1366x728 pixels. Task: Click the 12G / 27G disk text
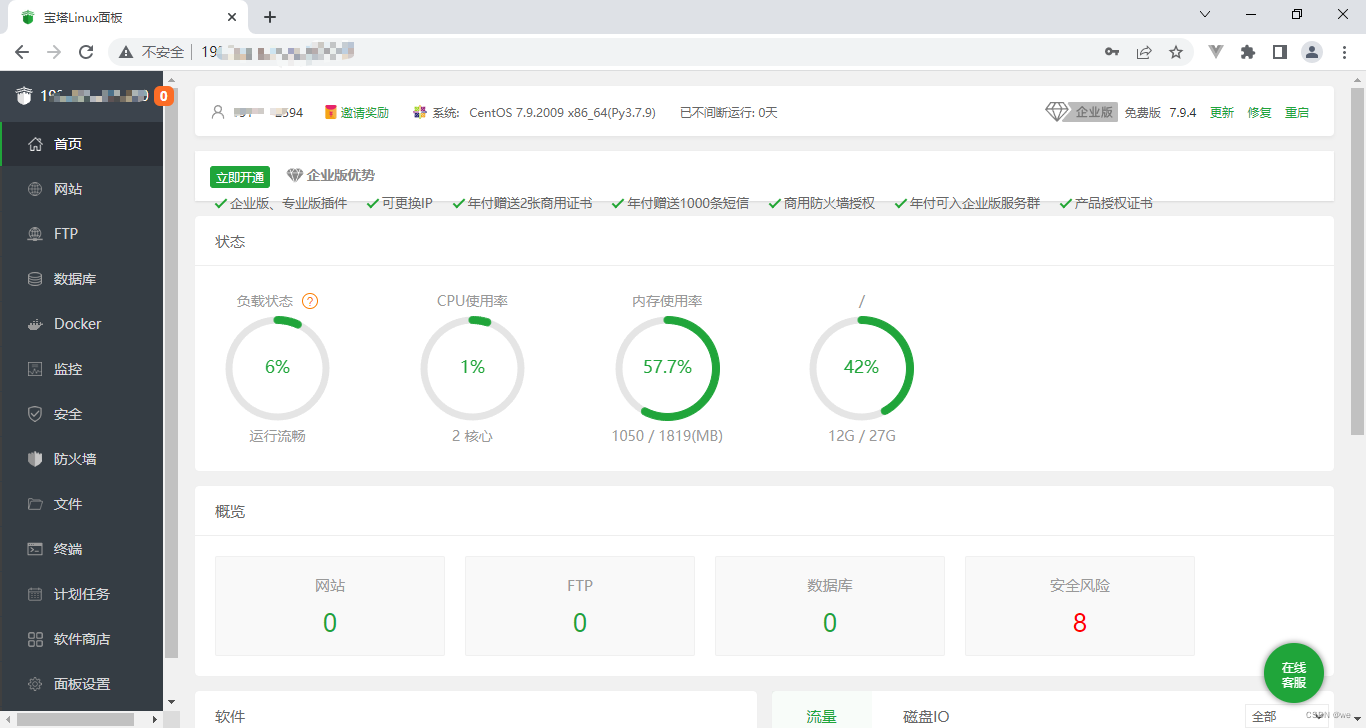coord(861,436)
